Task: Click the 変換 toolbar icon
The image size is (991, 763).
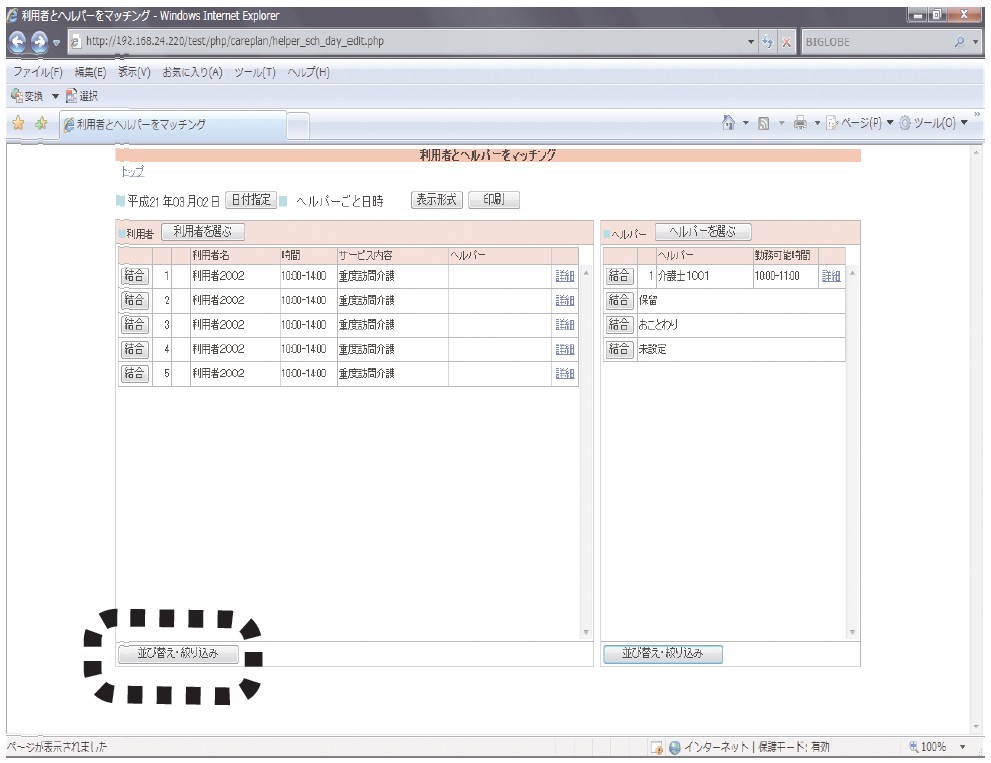Action: pyautogui.click(x=27, y=96)
